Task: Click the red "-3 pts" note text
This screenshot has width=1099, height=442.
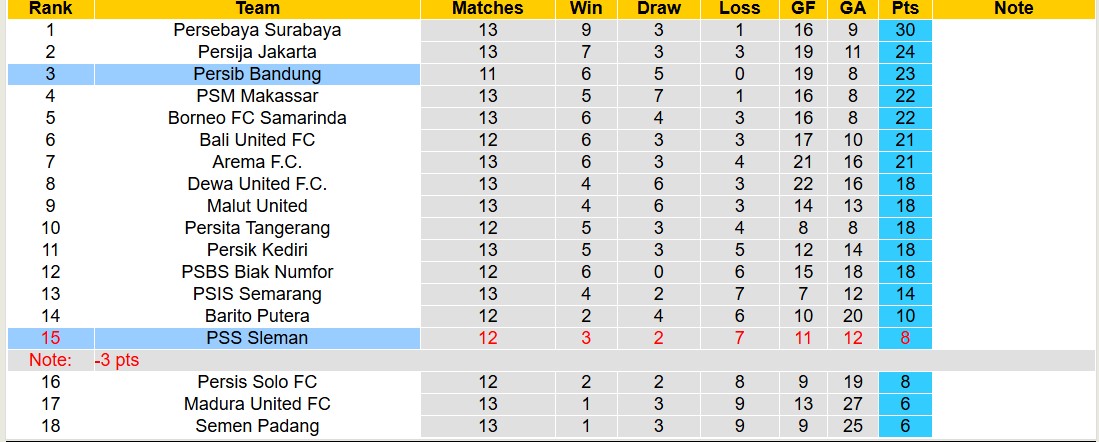Action: pos(117,360)
